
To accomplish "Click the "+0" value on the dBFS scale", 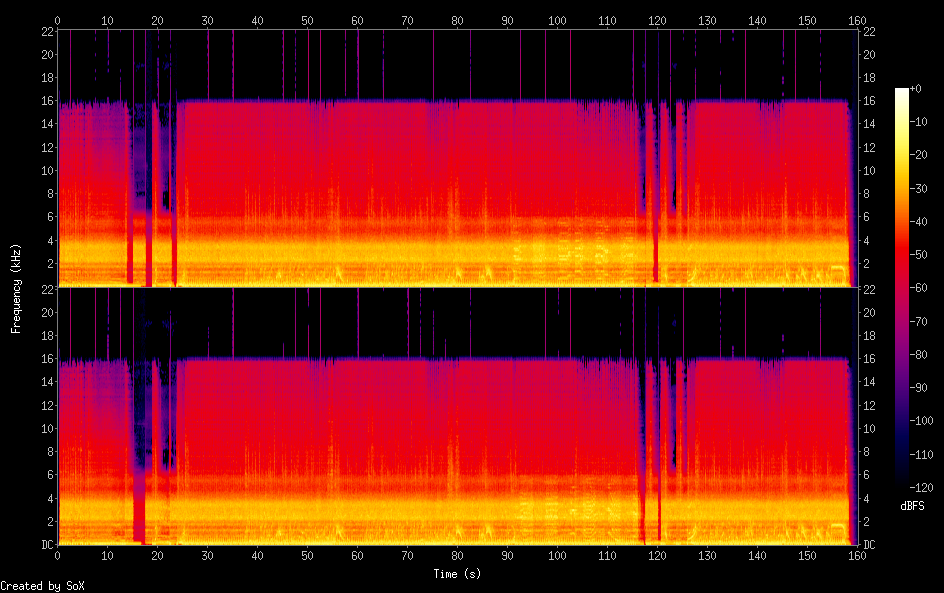I will (x=915, y=88).
